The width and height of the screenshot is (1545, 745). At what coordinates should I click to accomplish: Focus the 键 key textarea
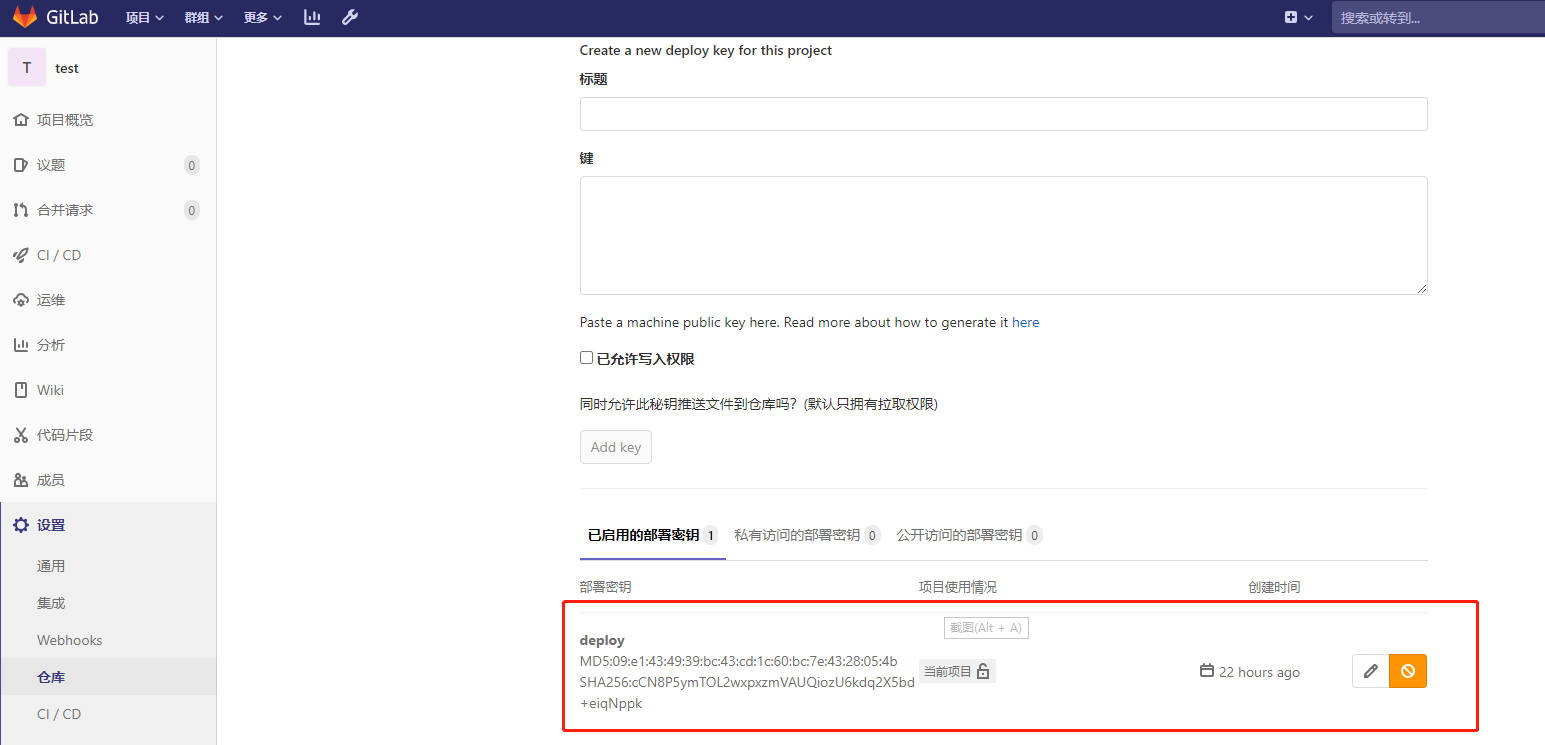1004,236
